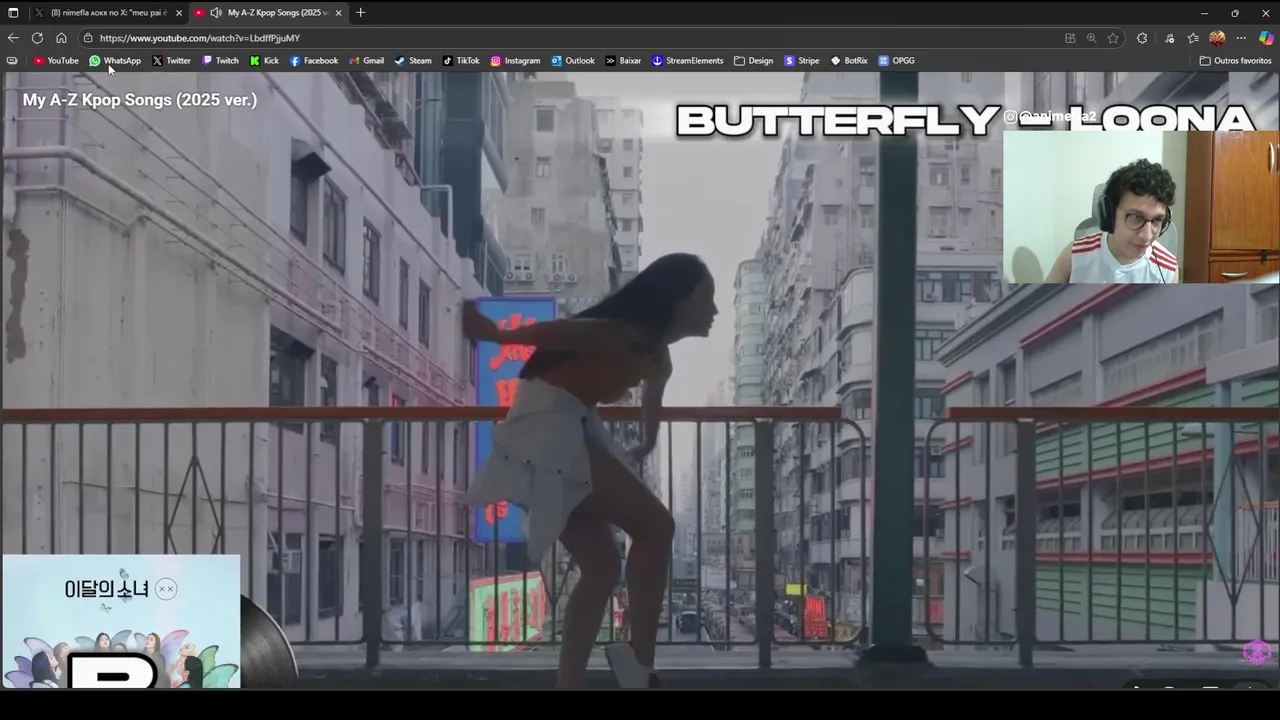Expand the Outros favoritos folder
The height and width of the screenshot is (720, 1280).
coord(1236,61)
